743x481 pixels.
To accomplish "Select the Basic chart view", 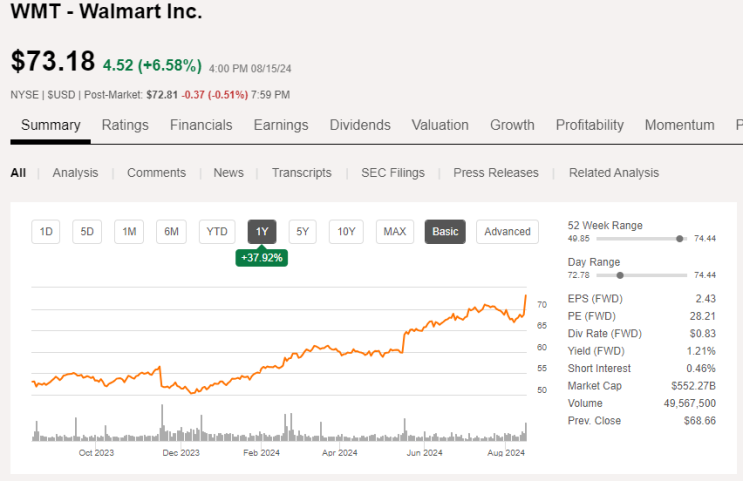I will click(445, 232).
